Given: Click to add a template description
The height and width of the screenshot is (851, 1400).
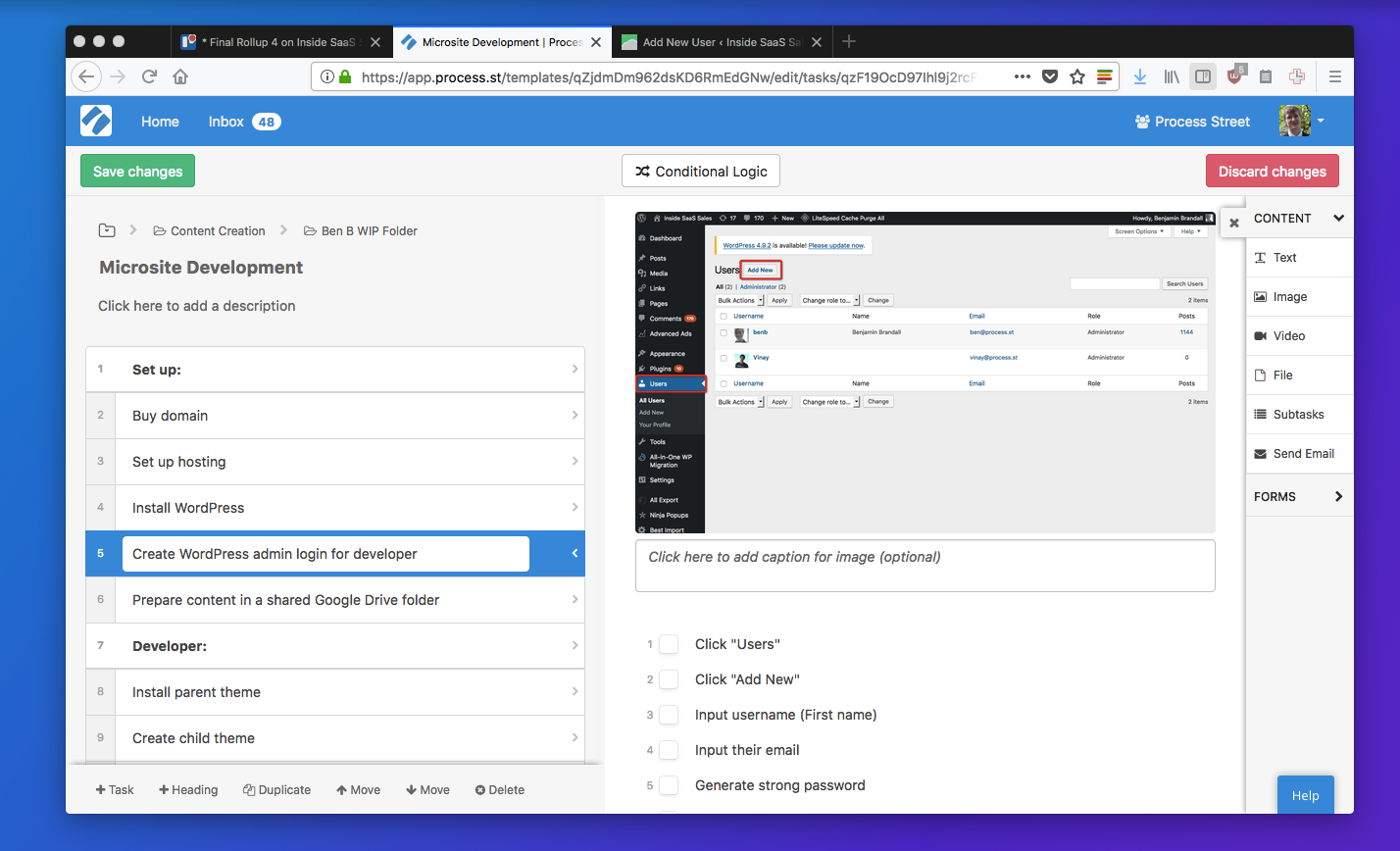Looking at the screenshot, I should (x=197, y=306).
